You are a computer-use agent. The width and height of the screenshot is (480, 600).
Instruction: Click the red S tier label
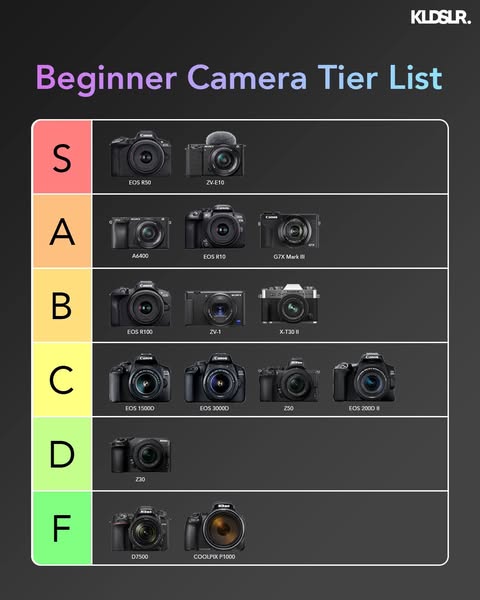pos(62,157)
